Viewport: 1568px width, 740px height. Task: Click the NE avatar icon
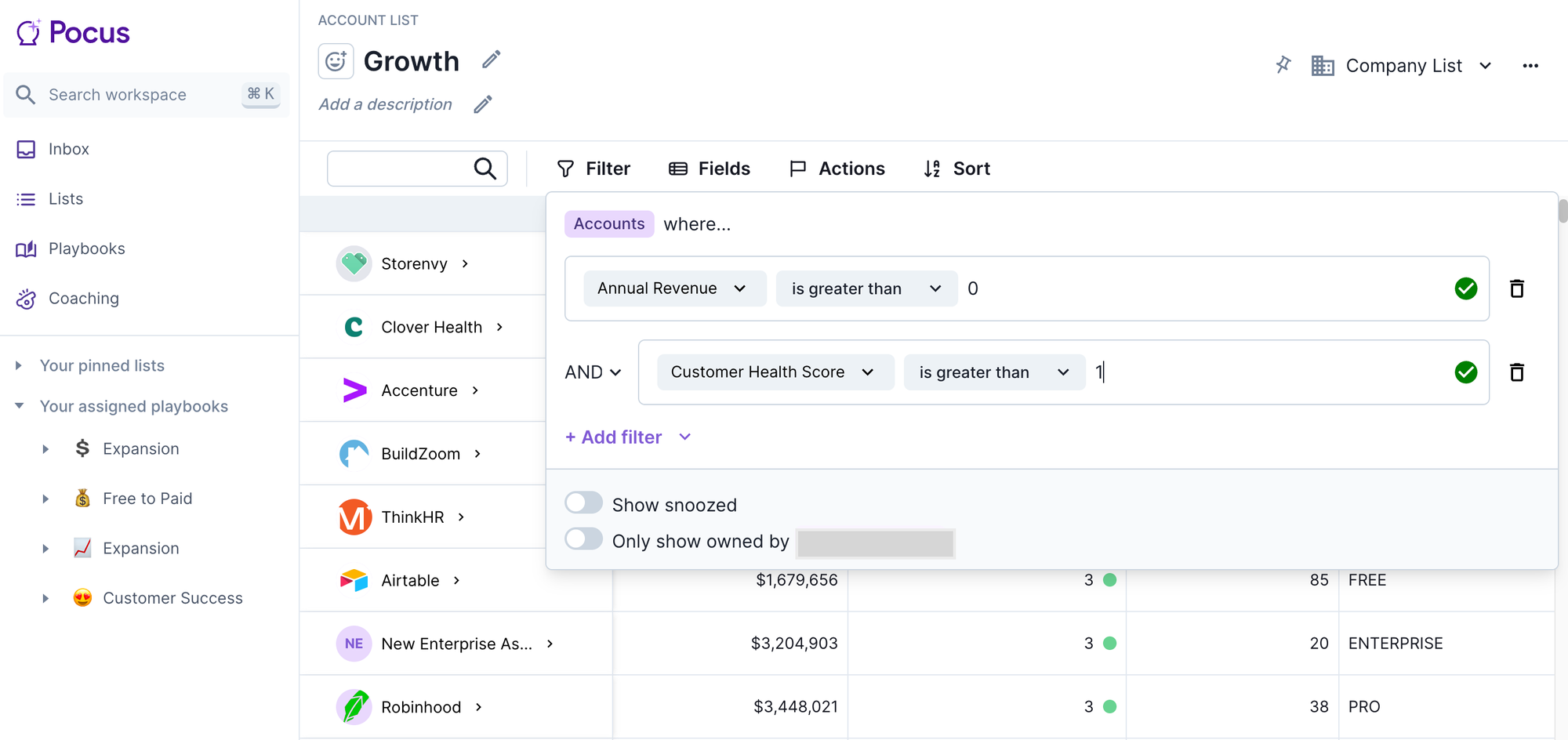pyautogui.click(x=354, y=644)
